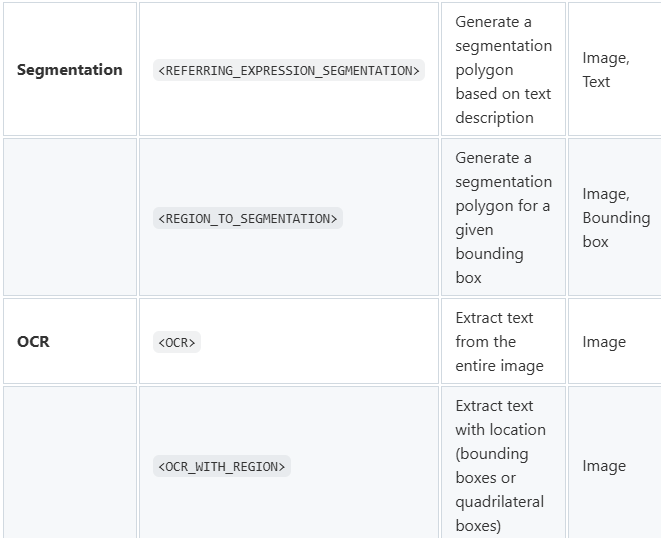Click the words 'entire image' in the OCR description
The image size is (661, 538).
[x=500, y=366]
